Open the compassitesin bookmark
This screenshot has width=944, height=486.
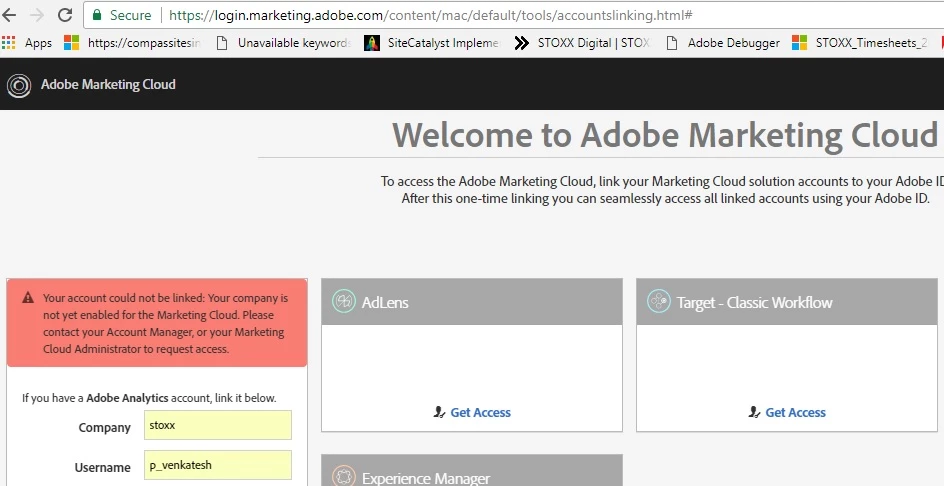point(132,43)
